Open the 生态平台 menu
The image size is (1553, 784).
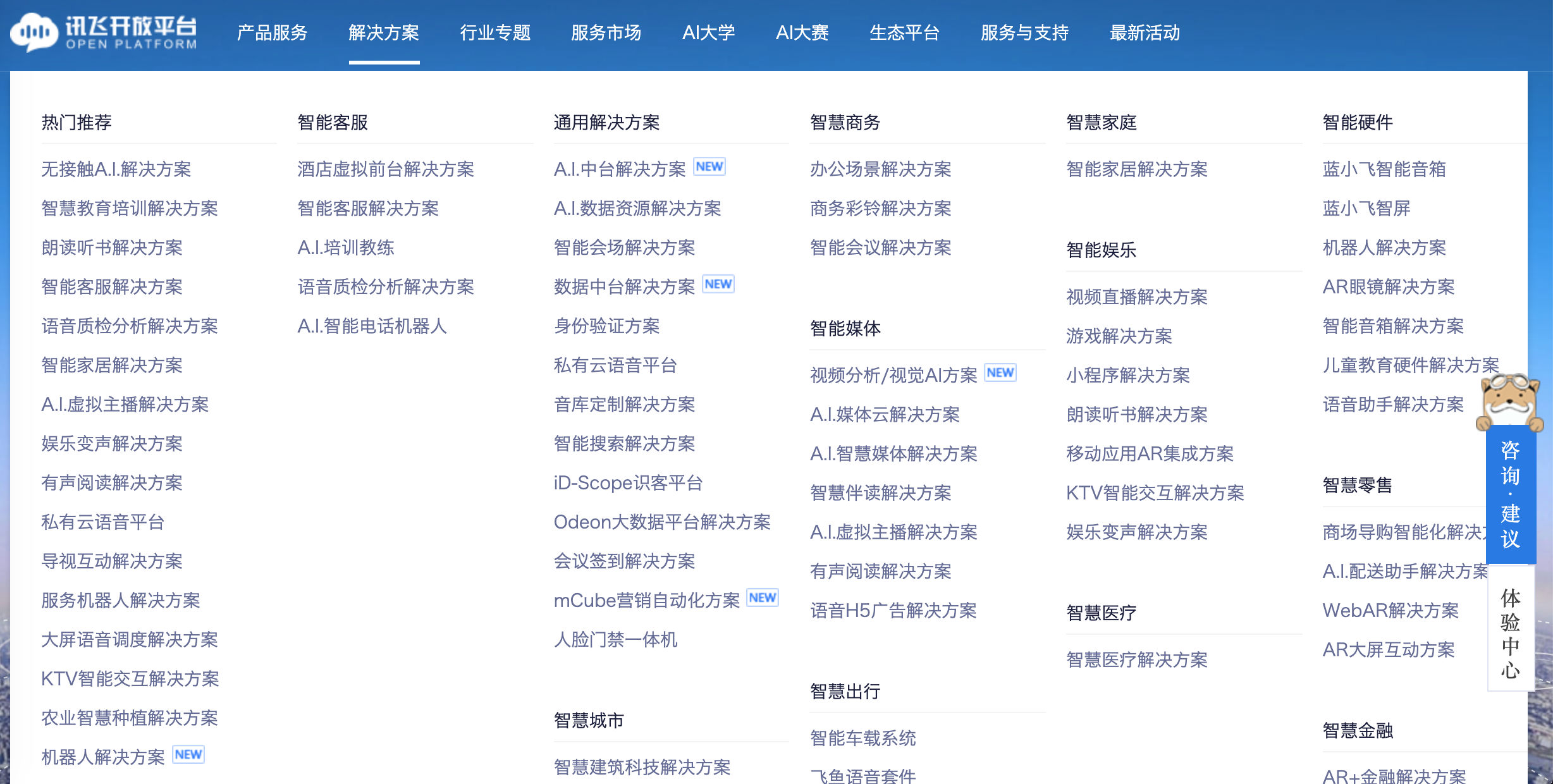coord(905,33)
